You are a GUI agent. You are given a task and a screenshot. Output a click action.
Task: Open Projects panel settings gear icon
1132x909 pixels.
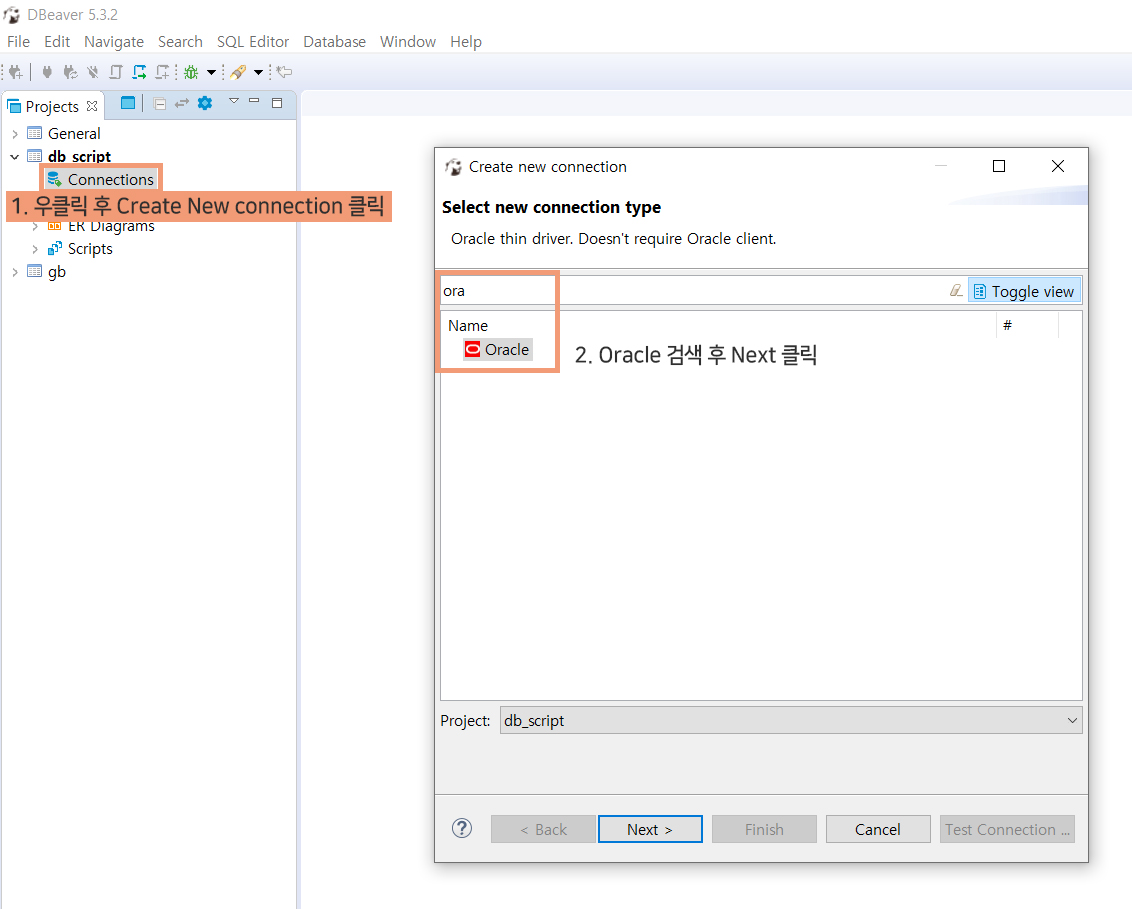(x=205, y=103)
